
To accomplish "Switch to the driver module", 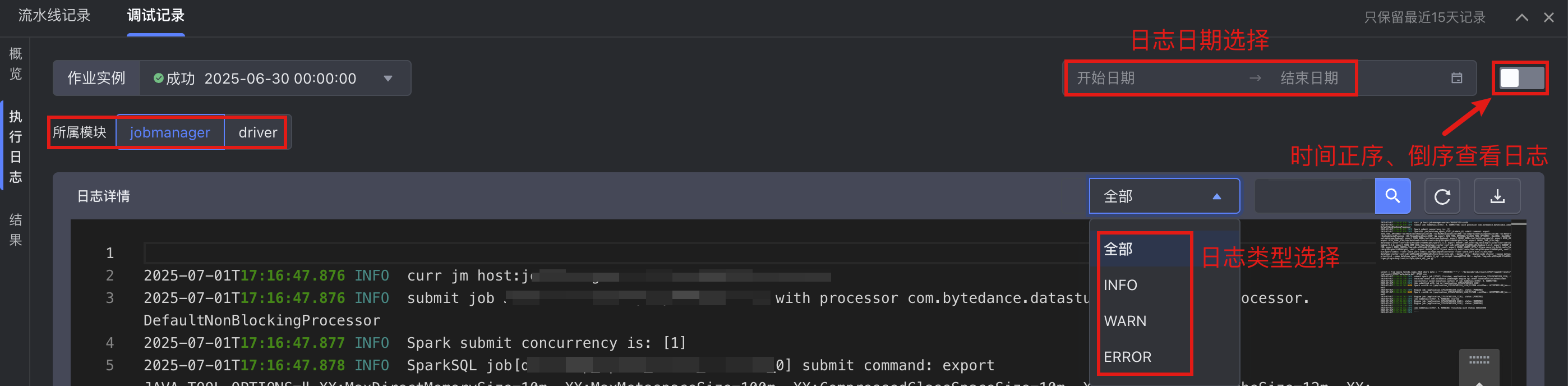I will (257, 132).
